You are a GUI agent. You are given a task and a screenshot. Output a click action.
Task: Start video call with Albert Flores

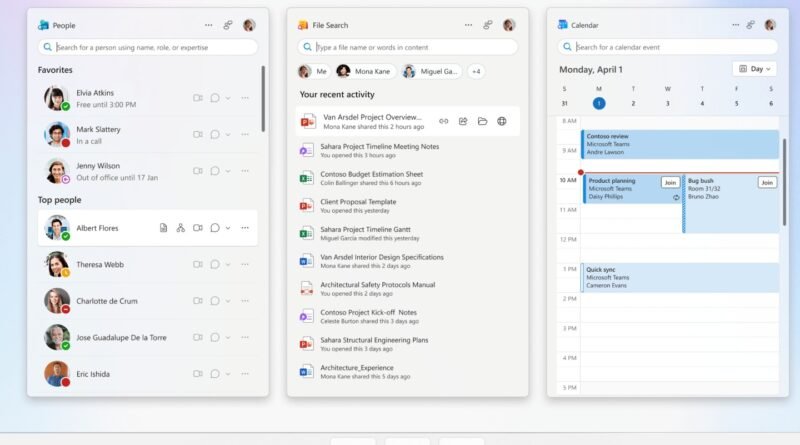point(197,228)
